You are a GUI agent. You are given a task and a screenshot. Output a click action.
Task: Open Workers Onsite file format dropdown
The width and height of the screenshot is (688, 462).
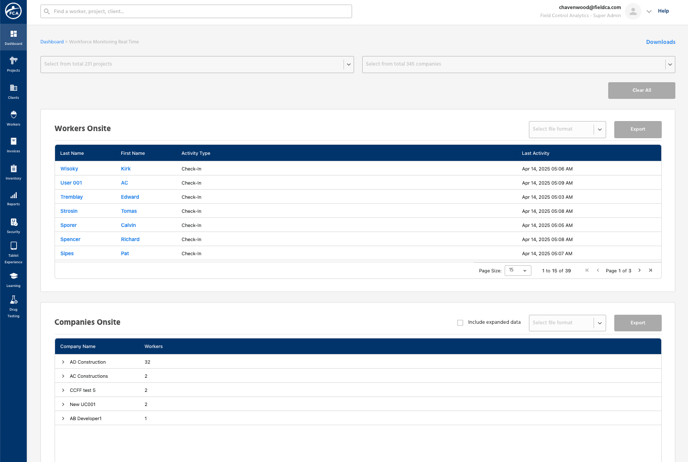tap(567, 129)
